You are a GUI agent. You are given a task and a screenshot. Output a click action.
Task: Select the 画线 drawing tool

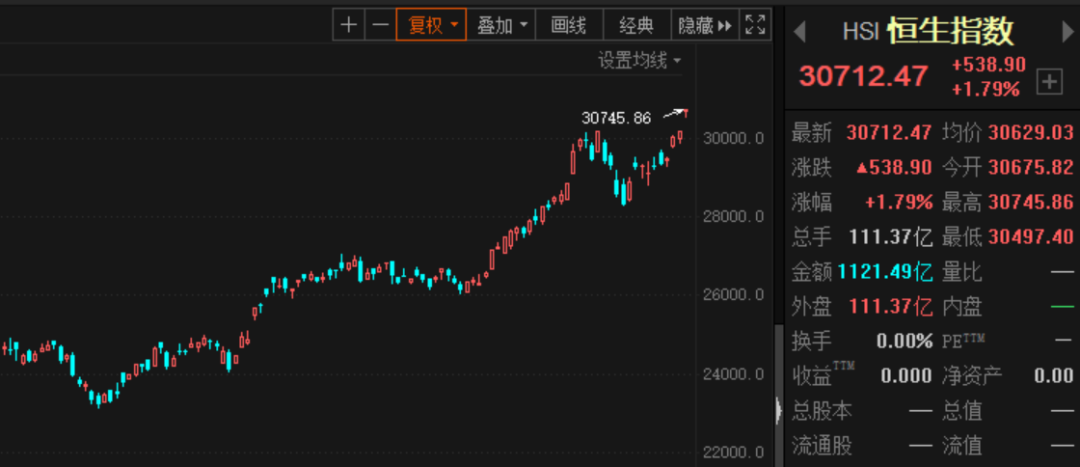[568, 26]
